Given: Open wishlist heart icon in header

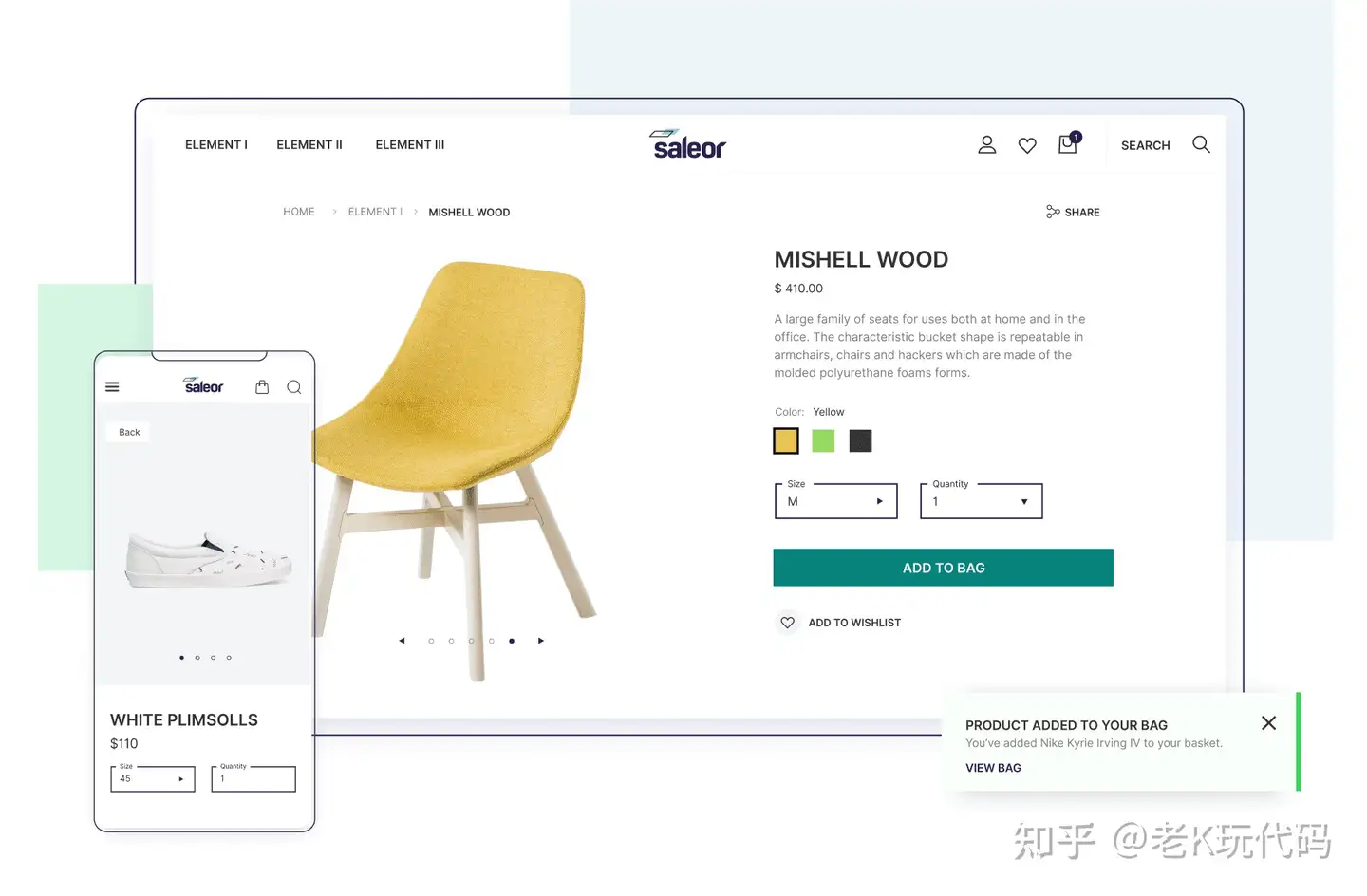Looking at the screenshot, I should click(1027, 145).
